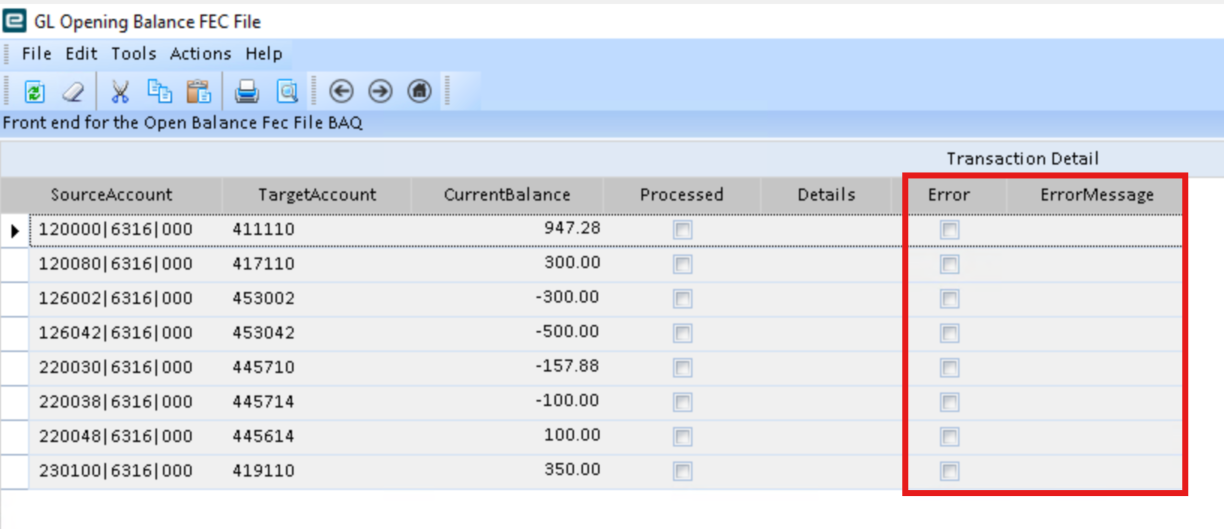Click the SourceAccount column header
This screenshot has width=1224, height=529.
pyautogui.click(x=112, y=195)
